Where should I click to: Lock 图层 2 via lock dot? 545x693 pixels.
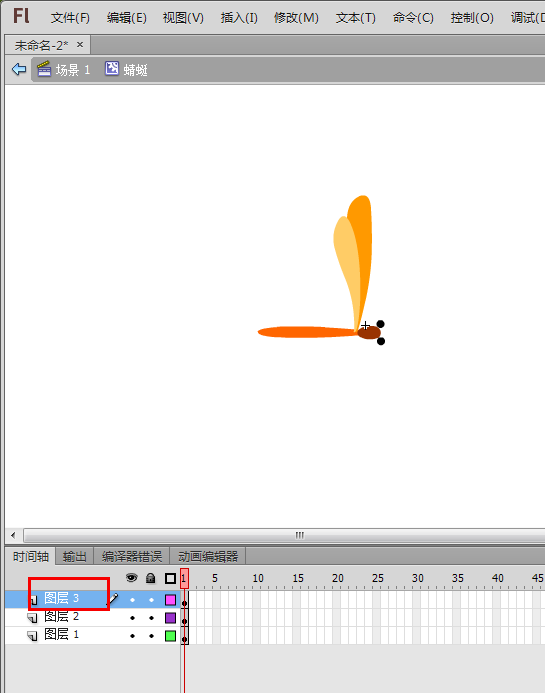151,618
